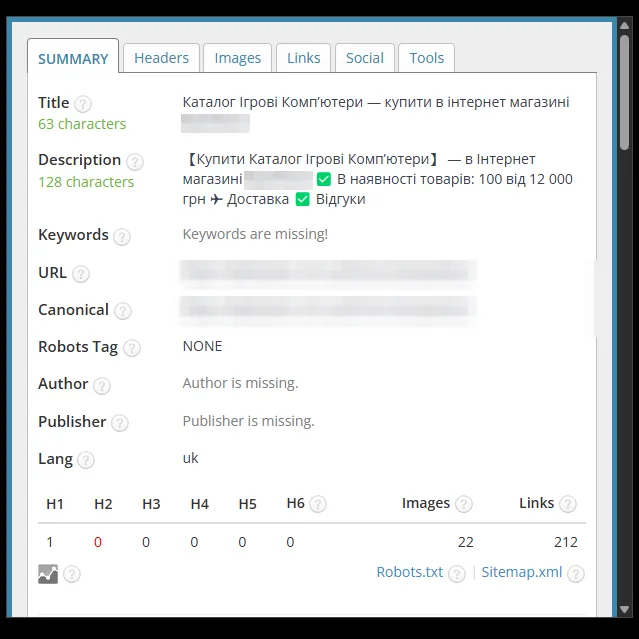Click the H1 column header
639x639 pixels.
55,504
